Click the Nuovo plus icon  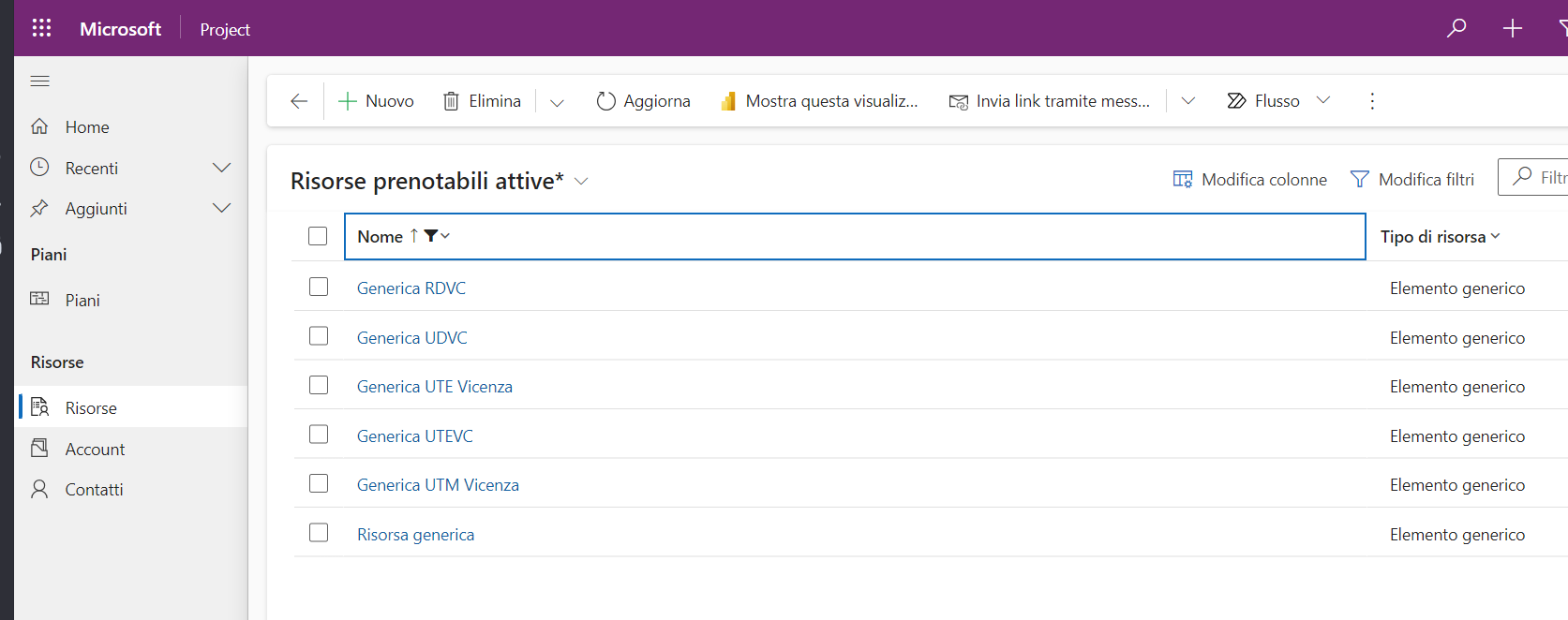click(348, 101)
